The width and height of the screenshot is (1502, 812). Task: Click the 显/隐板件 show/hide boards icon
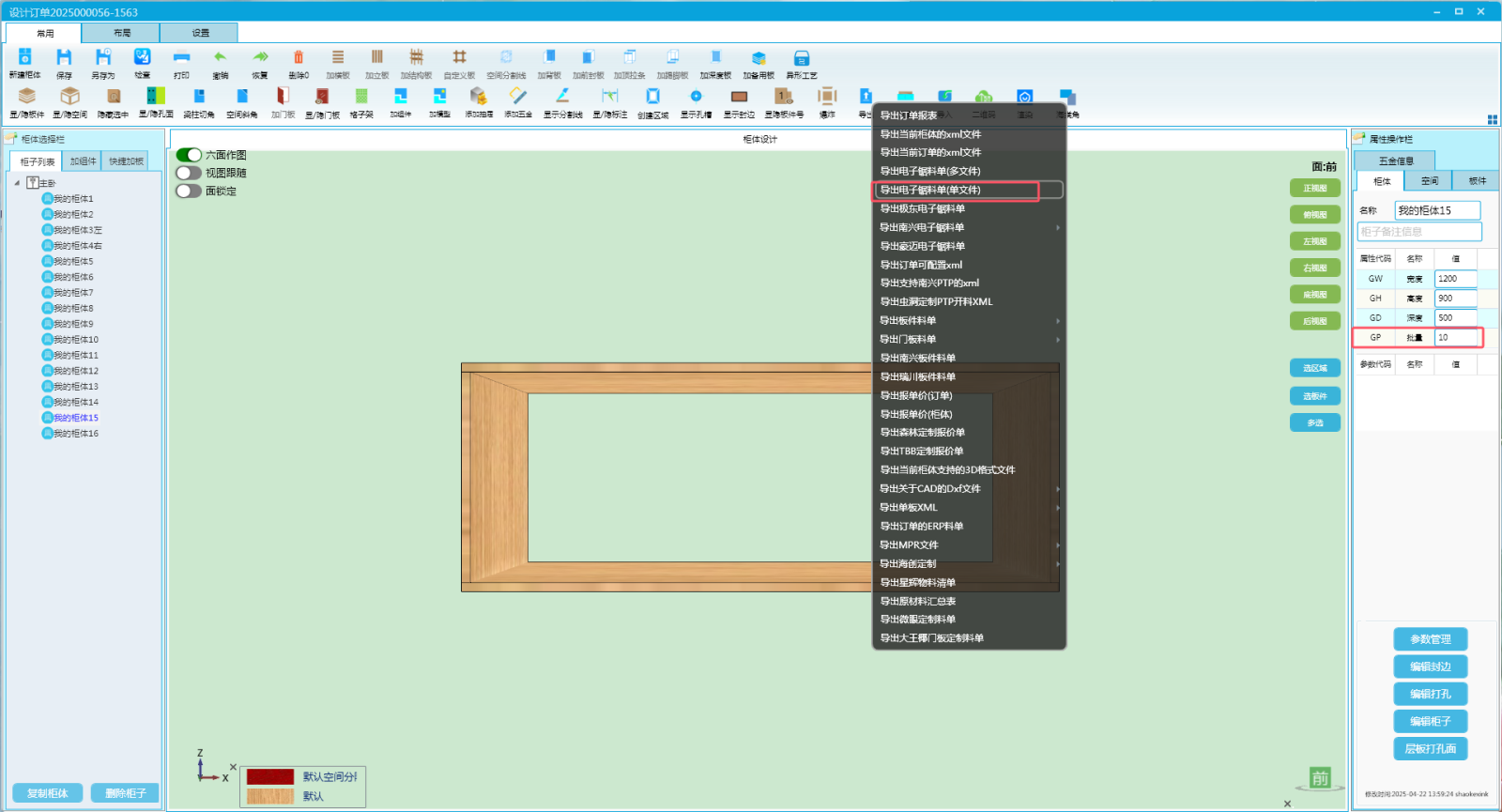pyautogui.click(x=27, y=96)
